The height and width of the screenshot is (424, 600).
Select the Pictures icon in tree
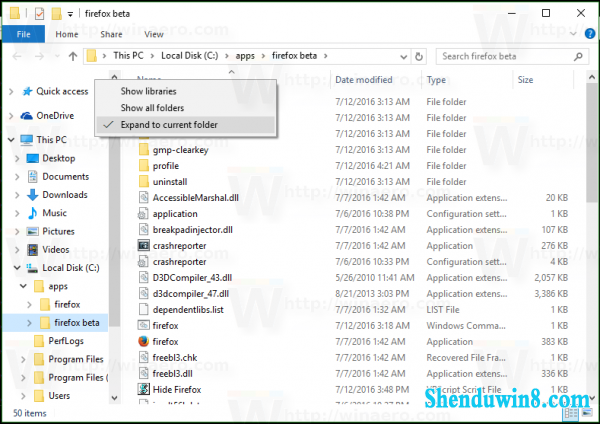33,232
